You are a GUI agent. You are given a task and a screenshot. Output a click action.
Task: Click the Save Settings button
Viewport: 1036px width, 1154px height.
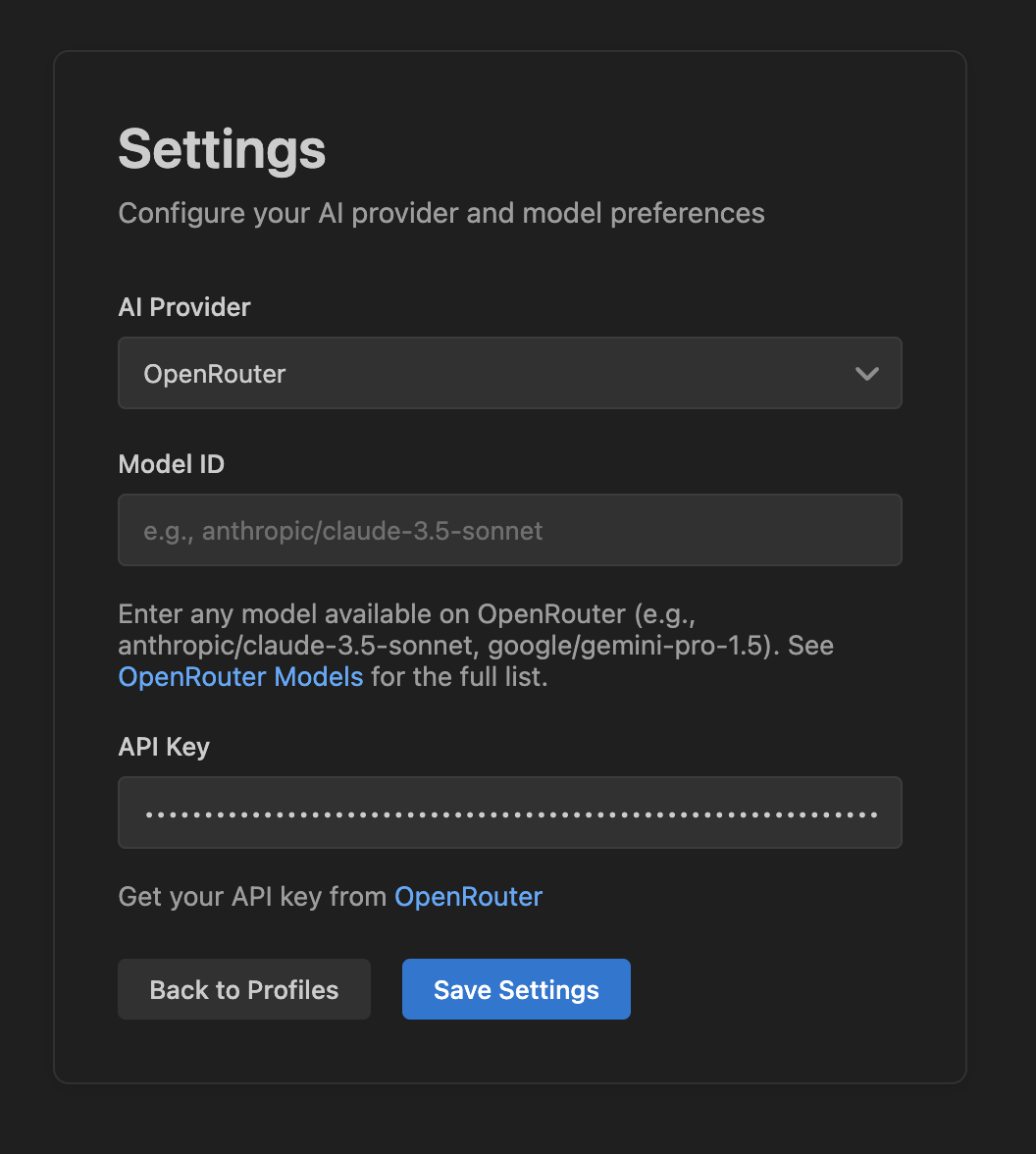tap(516, 989)
